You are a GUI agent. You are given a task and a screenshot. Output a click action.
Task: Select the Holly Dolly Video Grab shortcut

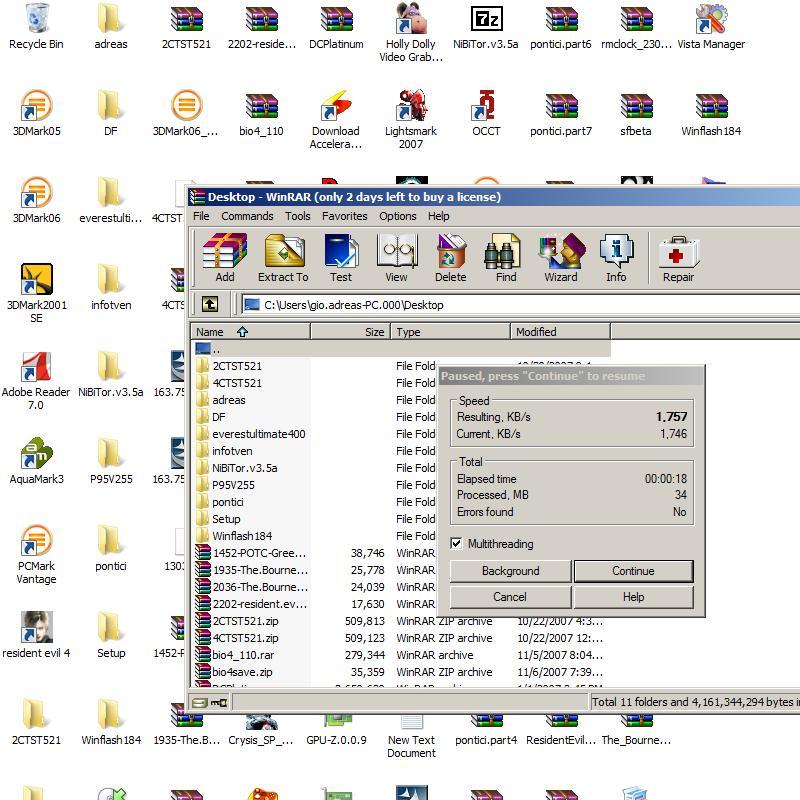tap(411, 33)
